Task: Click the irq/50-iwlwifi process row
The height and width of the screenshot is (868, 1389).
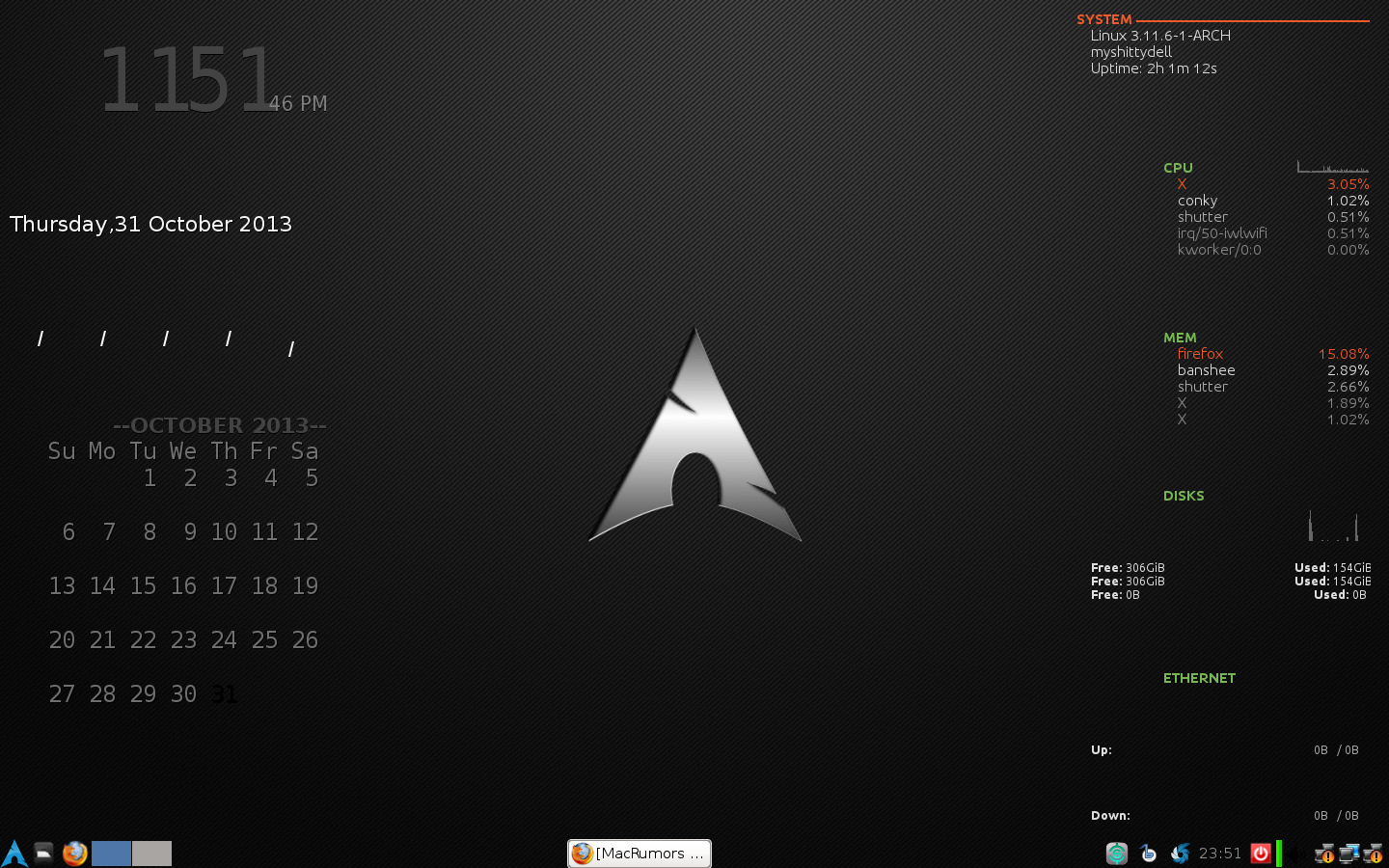Action: (1273, 233)
